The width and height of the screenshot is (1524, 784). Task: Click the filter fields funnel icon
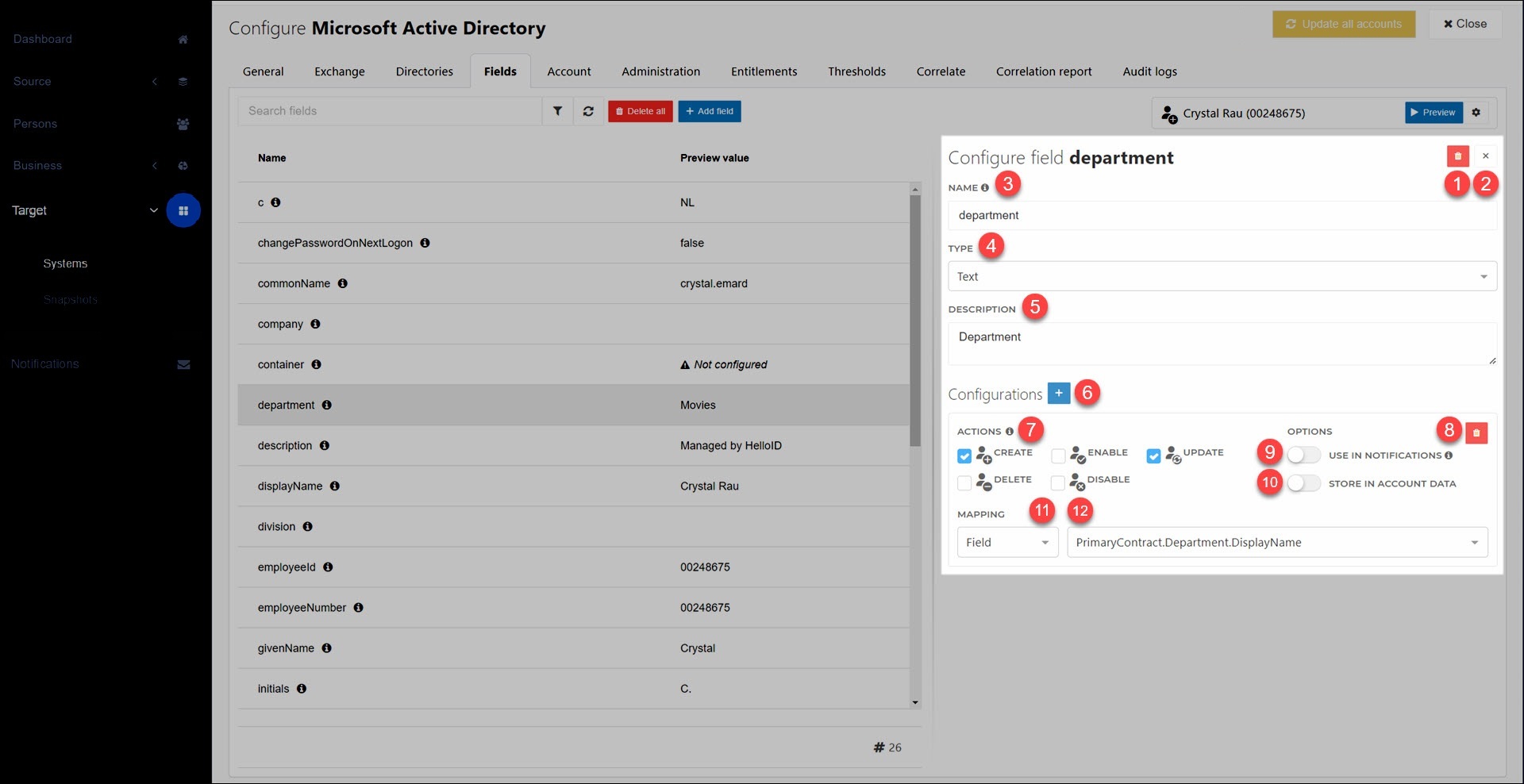pyautogui.click(x=558, y=111)
